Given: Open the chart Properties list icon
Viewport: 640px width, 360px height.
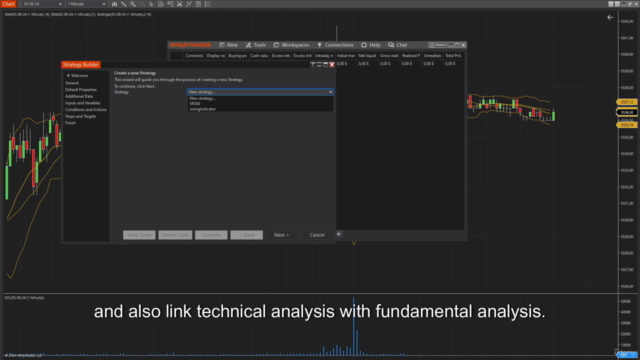Looking at the screenshot, I should click(208, 4).
